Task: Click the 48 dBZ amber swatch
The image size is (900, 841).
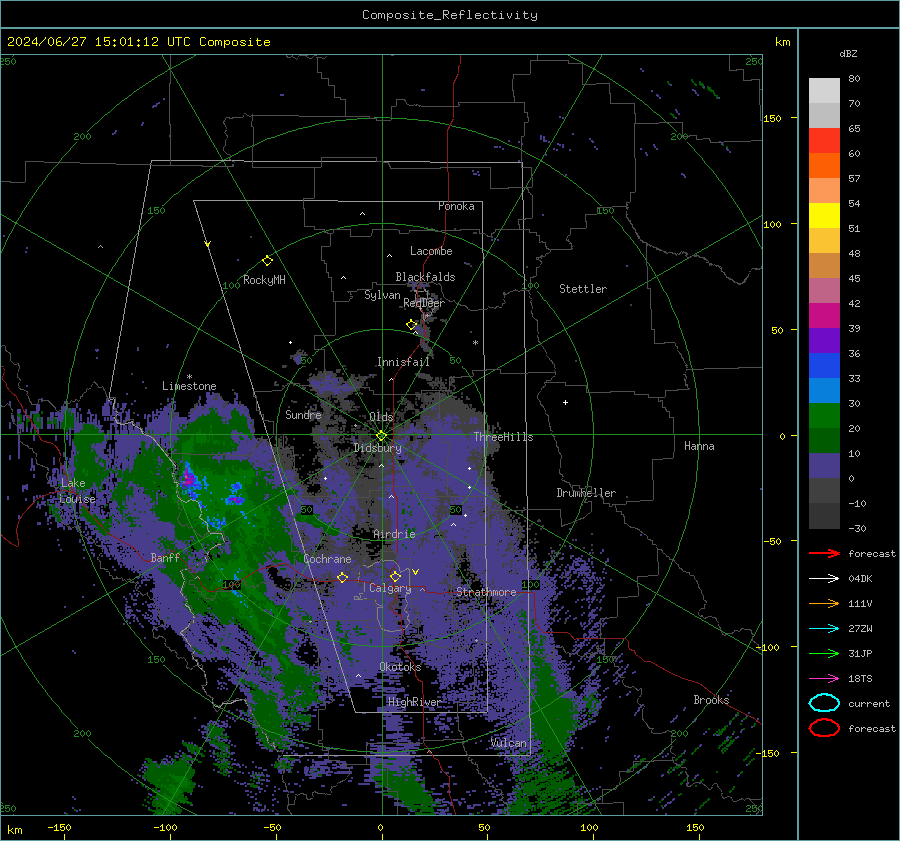Action: point(824,241)
